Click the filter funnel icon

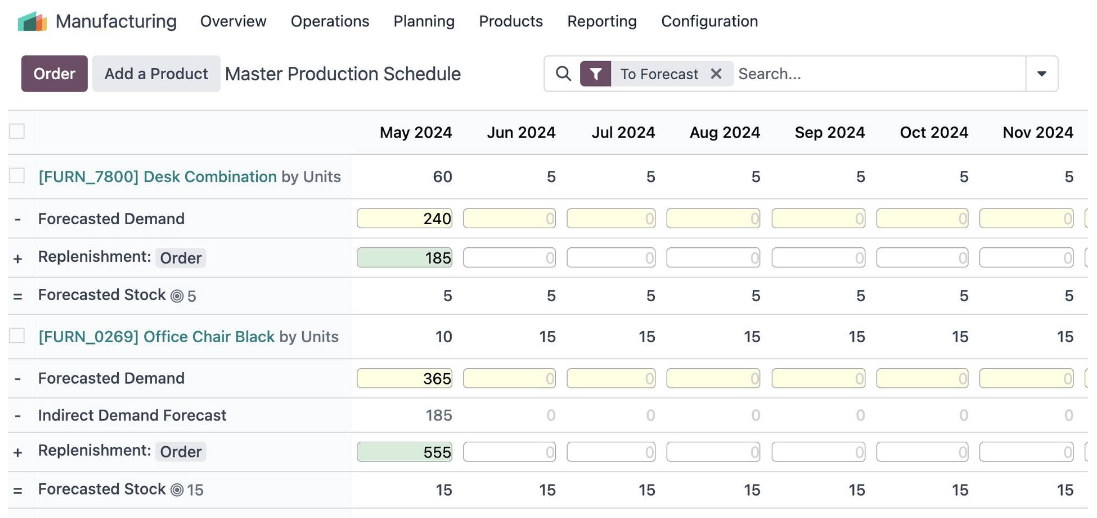tap(595, 74)
